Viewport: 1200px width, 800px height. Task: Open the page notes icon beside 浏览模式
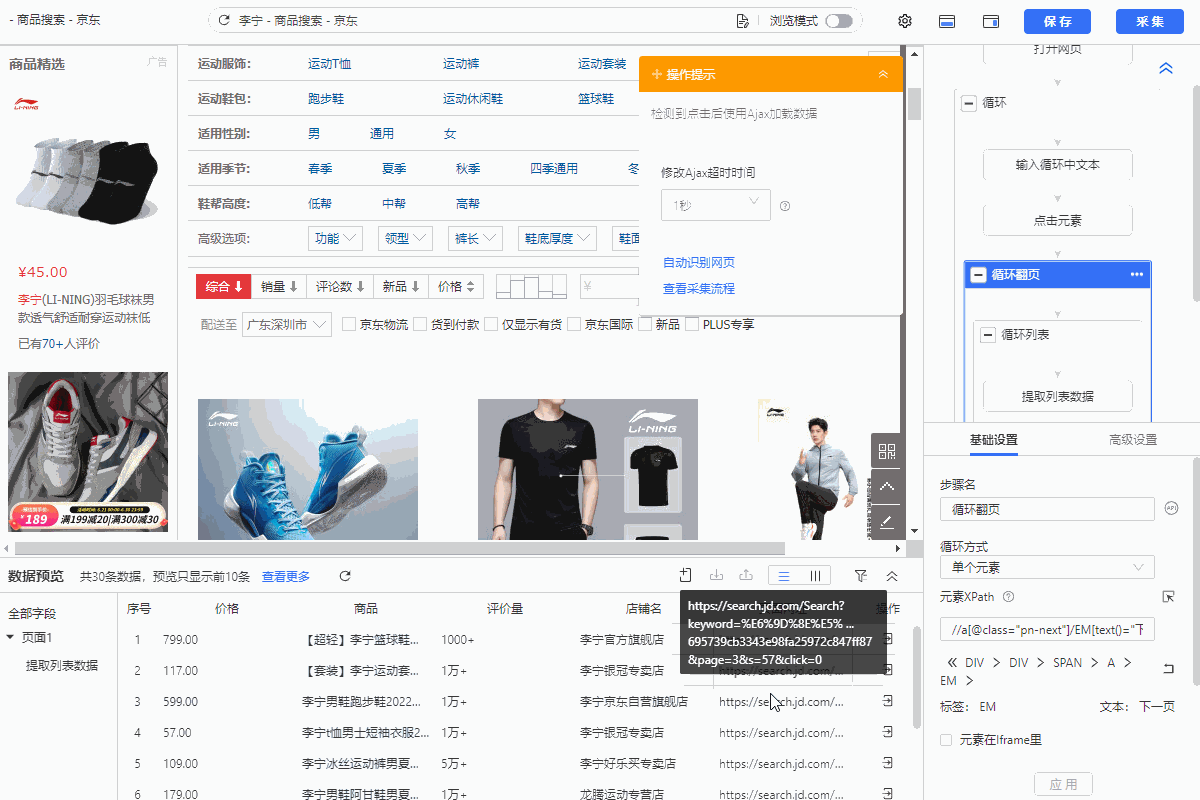tap(742, 21)
